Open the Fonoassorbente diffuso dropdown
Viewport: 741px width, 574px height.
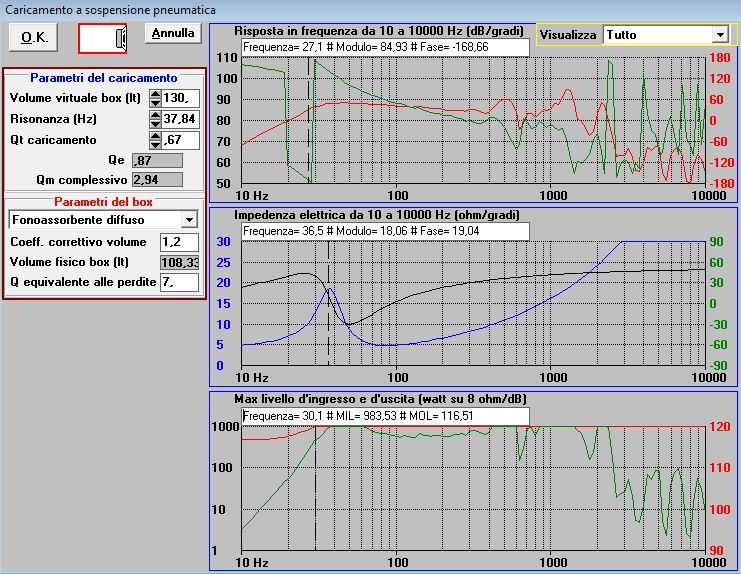[189, 220]
